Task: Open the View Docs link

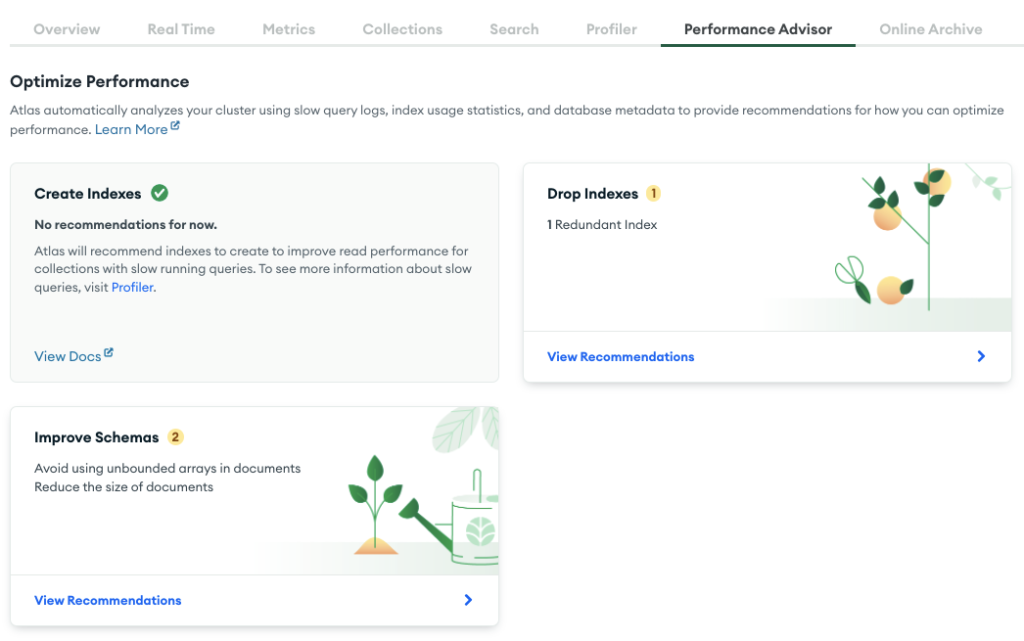Action: click(x=67, y=356)
